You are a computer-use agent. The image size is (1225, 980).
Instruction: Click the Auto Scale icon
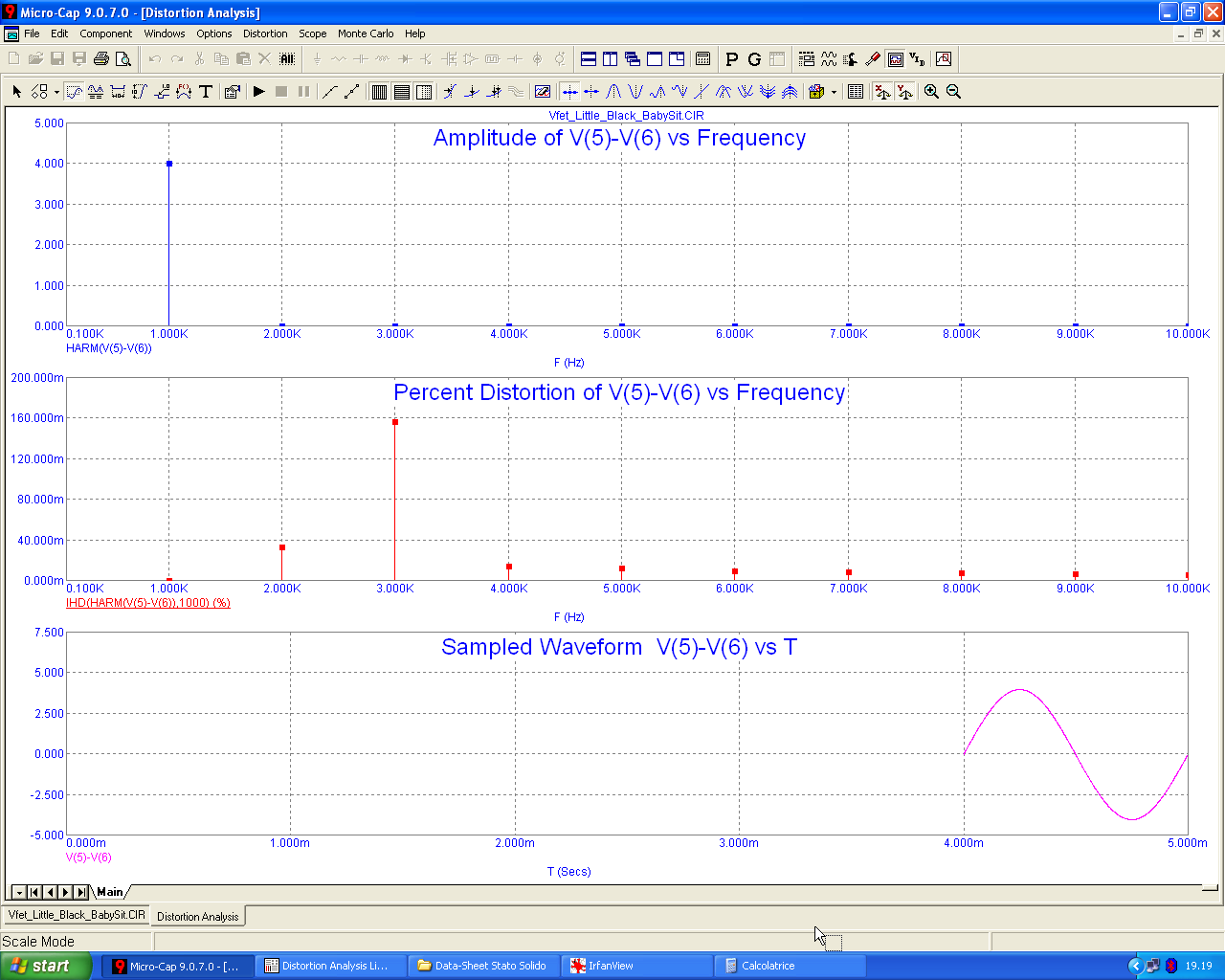(x=543, y=92)
